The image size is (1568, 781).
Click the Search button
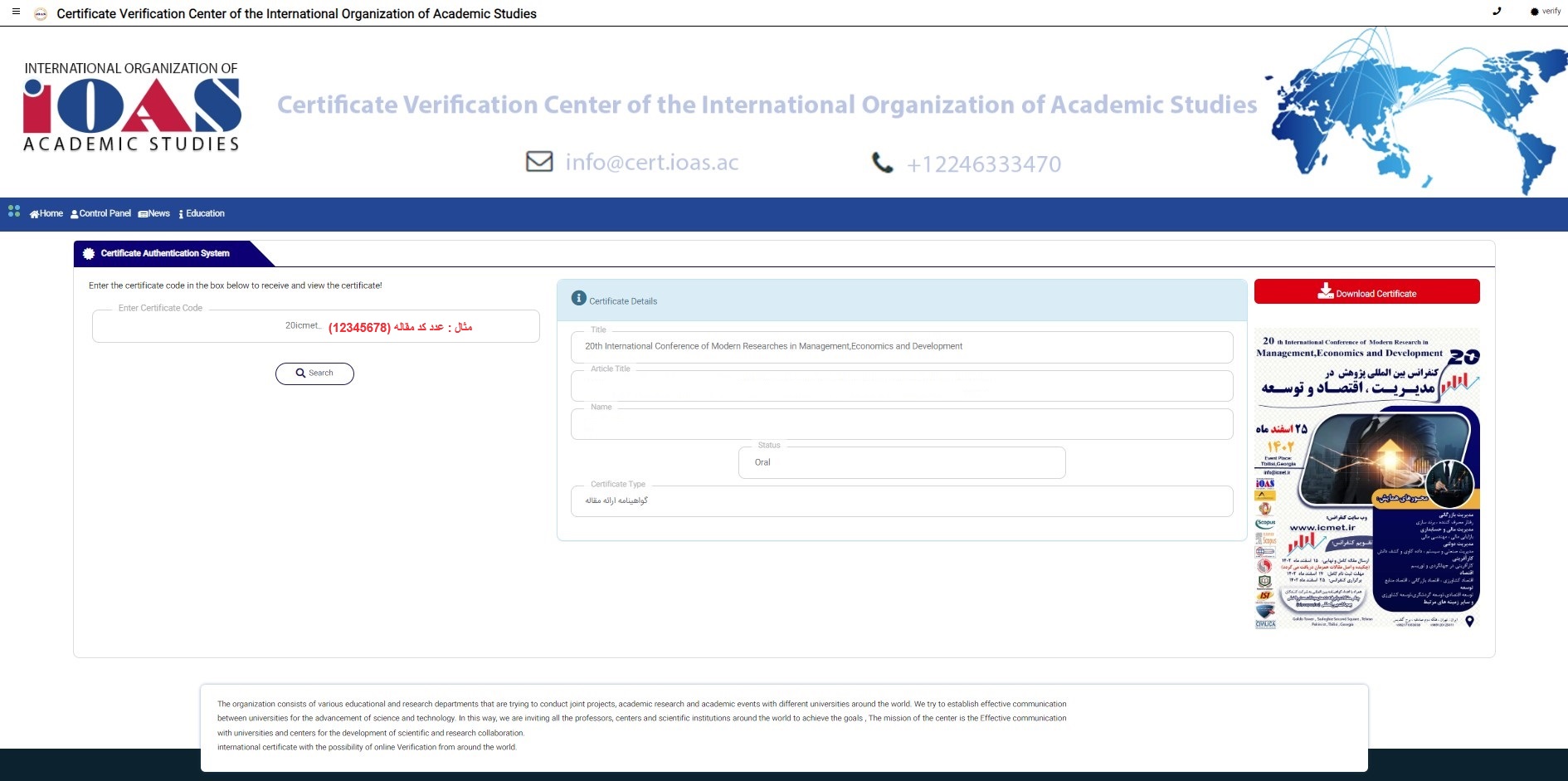click(314, 373)
